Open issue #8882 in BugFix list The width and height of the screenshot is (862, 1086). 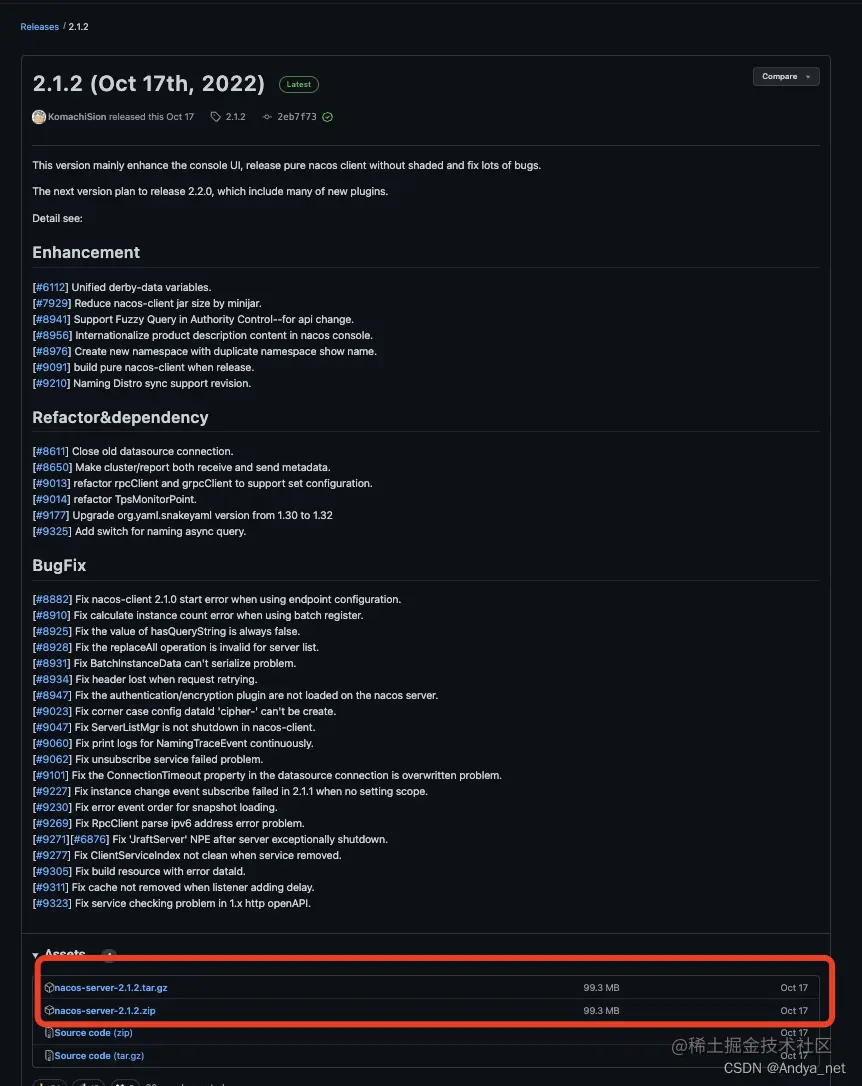[x=53, y=599]
